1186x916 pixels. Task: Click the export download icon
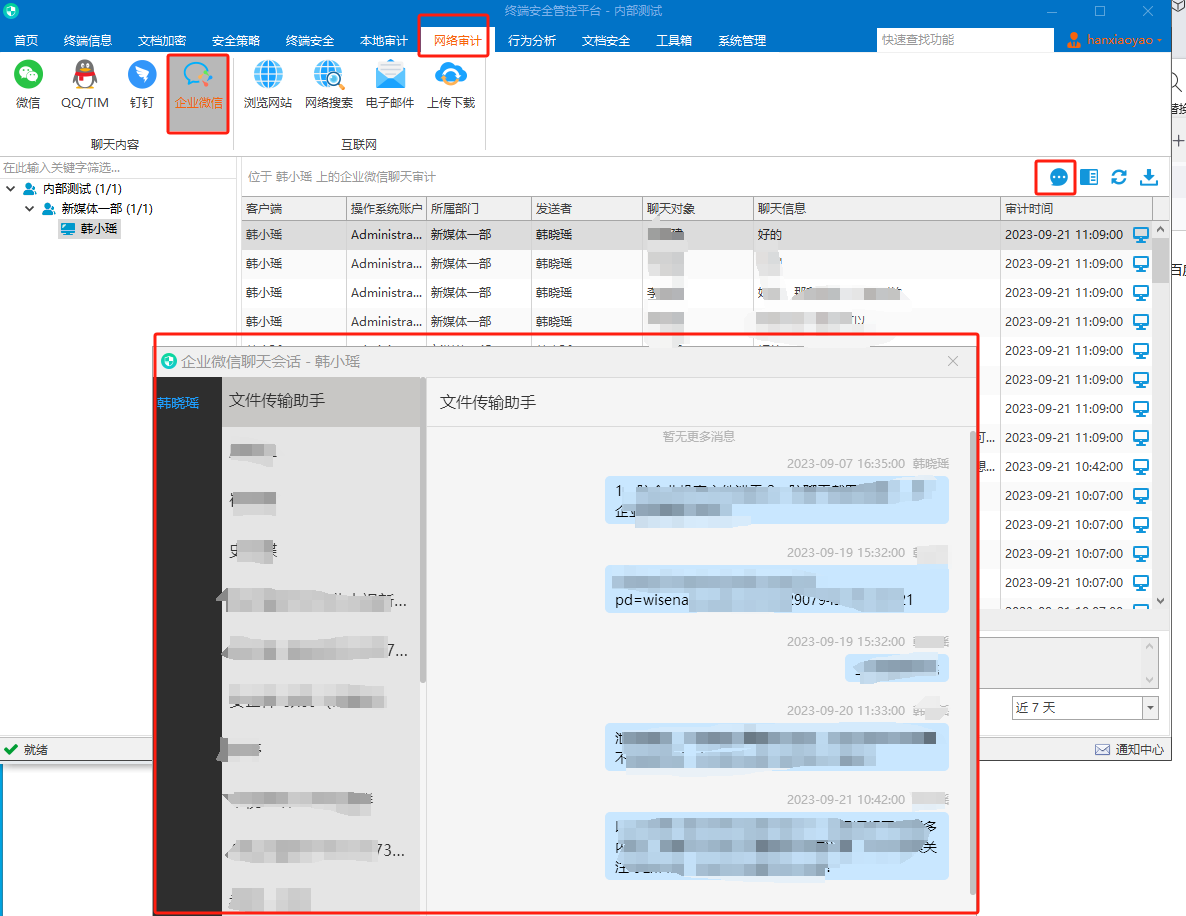click(x=1149, y=177)
